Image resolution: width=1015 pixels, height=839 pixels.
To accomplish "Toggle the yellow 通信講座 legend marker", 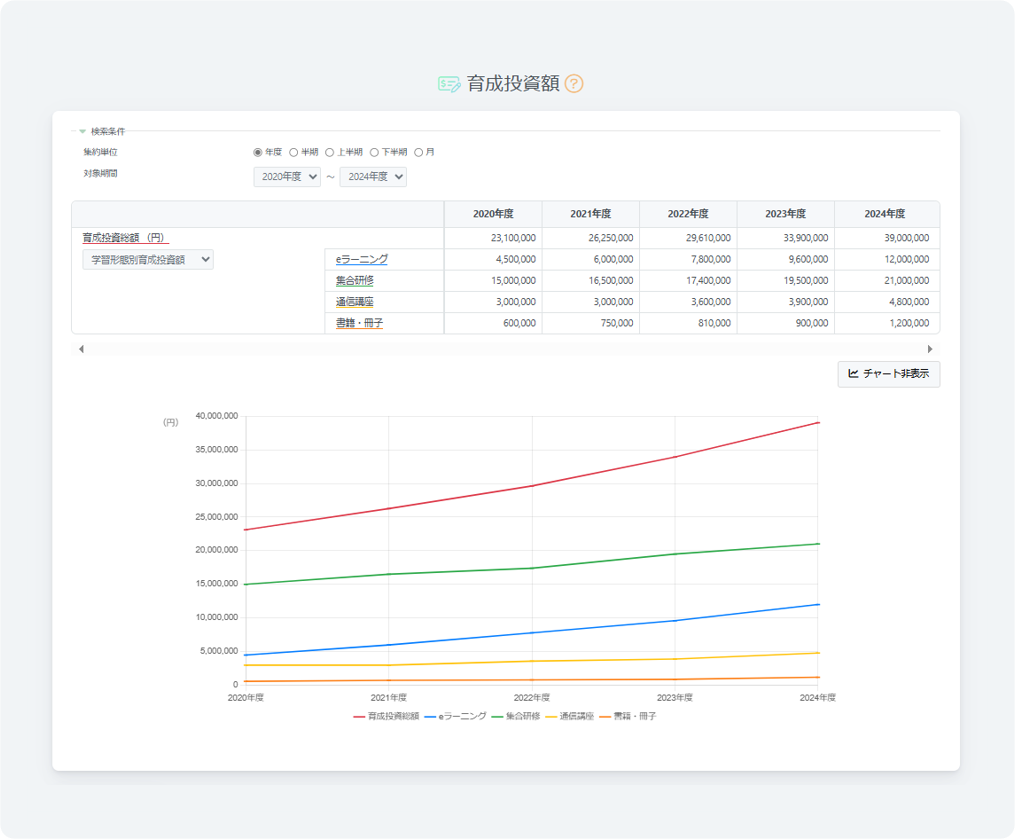I will (551, 717).
